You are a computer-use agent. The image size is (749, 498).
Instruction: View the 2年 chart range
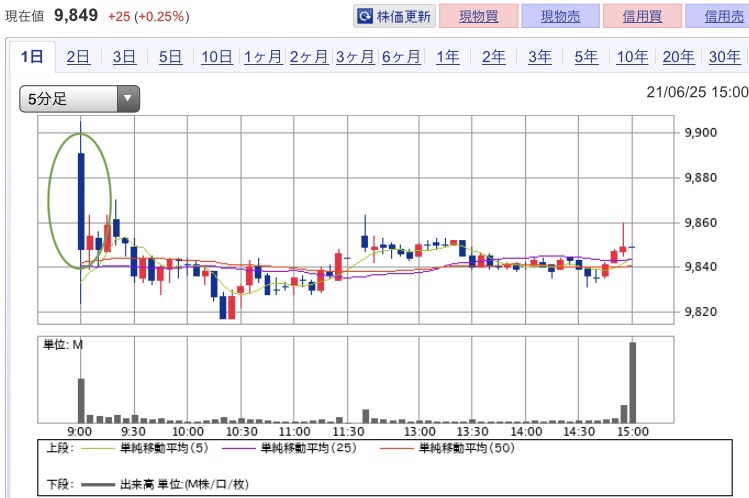click(x=493, y=57)
